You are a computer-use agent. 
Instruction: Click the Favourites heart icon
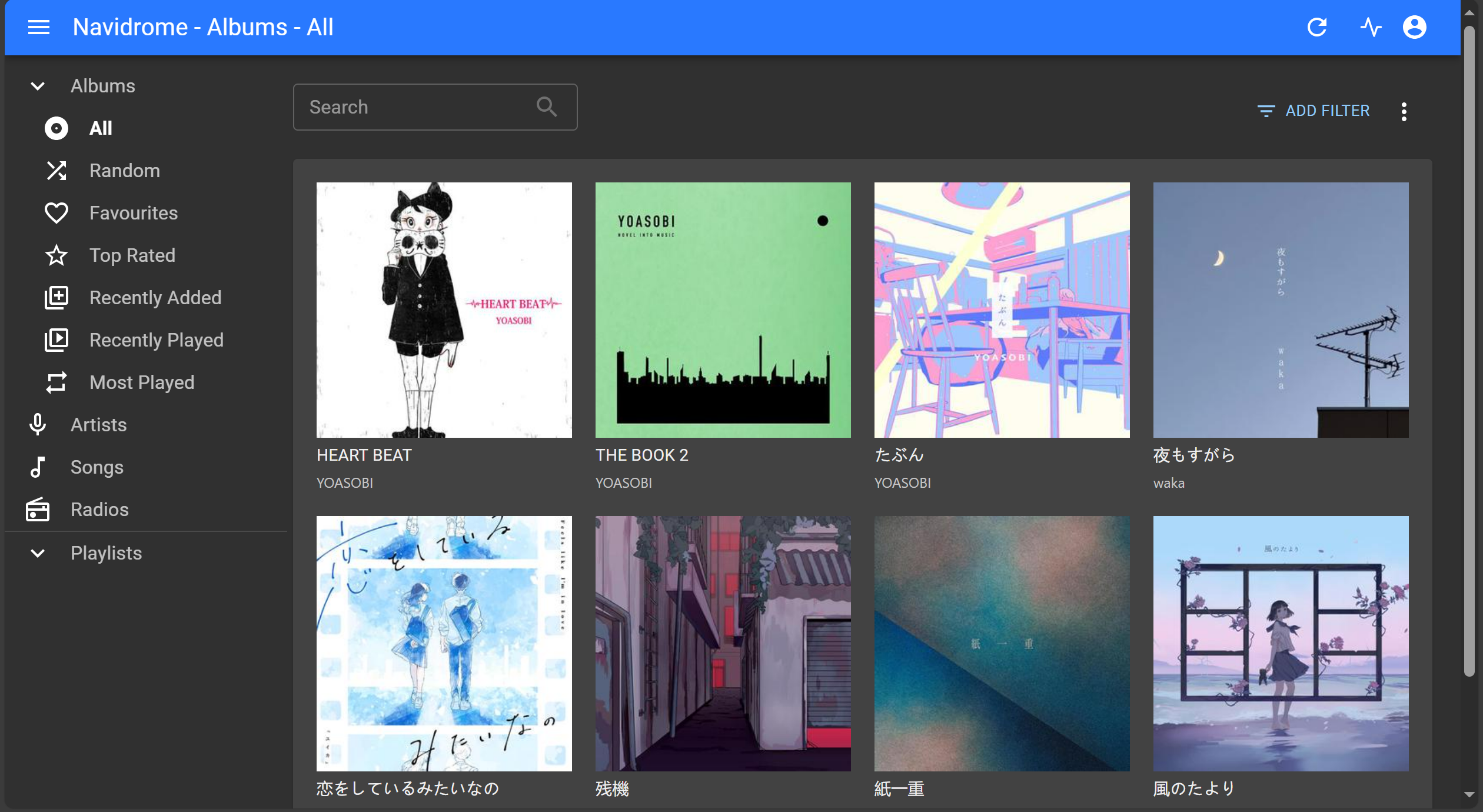tap(56, 213)
